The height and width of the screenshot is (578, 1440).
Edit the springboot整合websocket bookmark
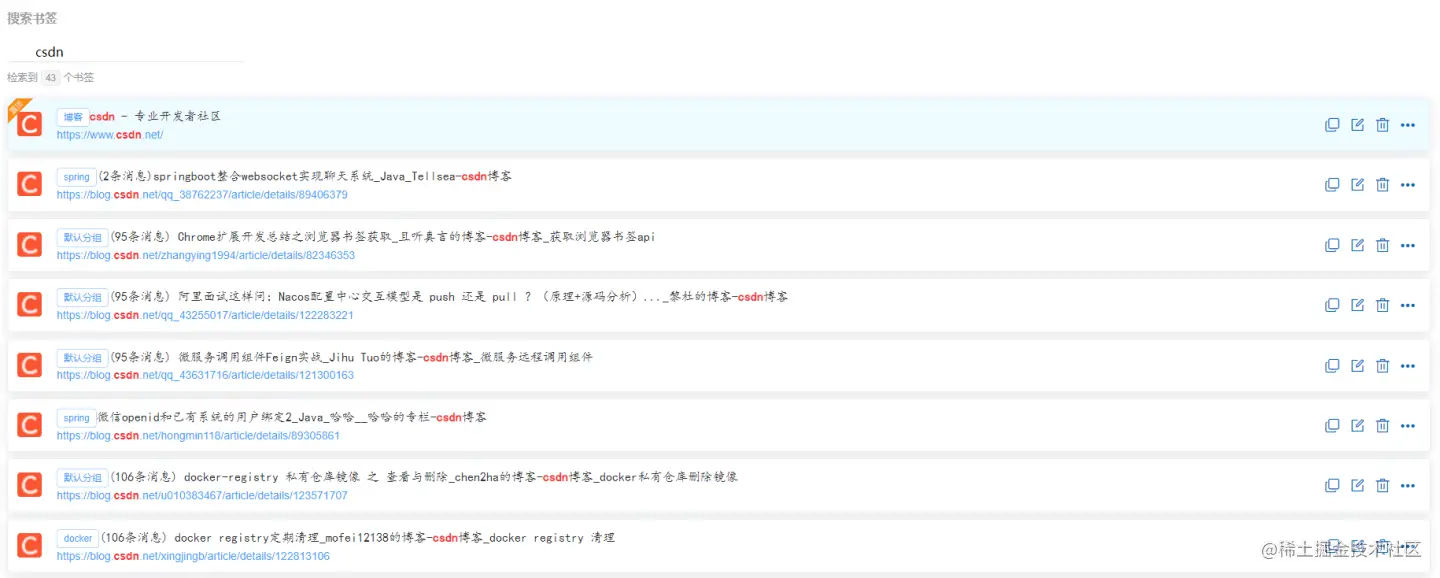(x=1357, y=185)
